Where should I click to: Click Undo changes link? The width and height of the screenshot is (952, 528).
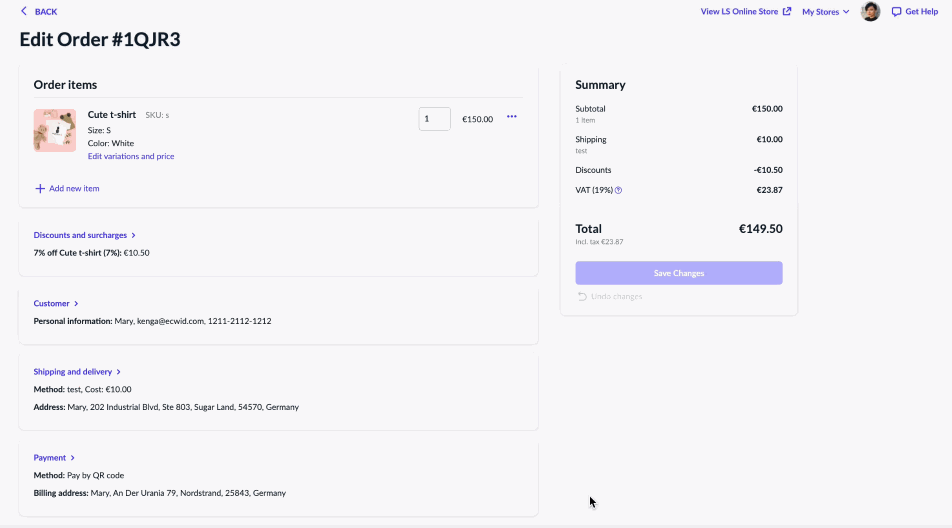pyautogui.click(x=616, y=296)
